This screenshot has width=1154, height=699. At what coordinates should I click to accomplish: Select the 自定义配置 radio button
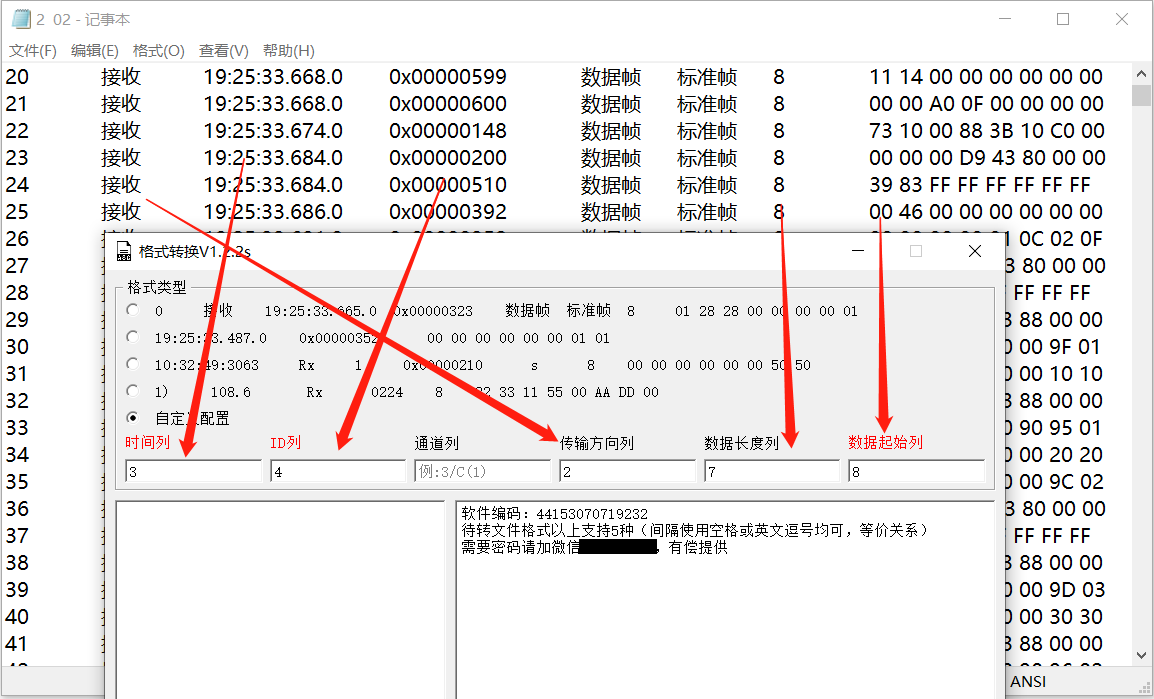[132, 419]
